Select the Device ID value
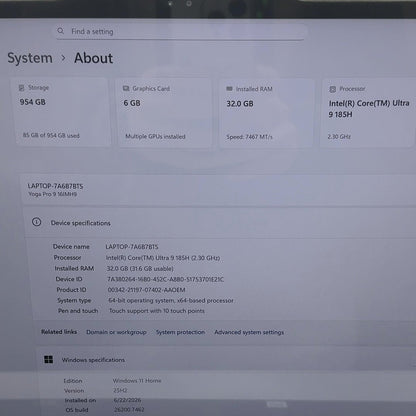Viewport: 416px width, 416px height. pyautogui.click(x=165, y=279)
